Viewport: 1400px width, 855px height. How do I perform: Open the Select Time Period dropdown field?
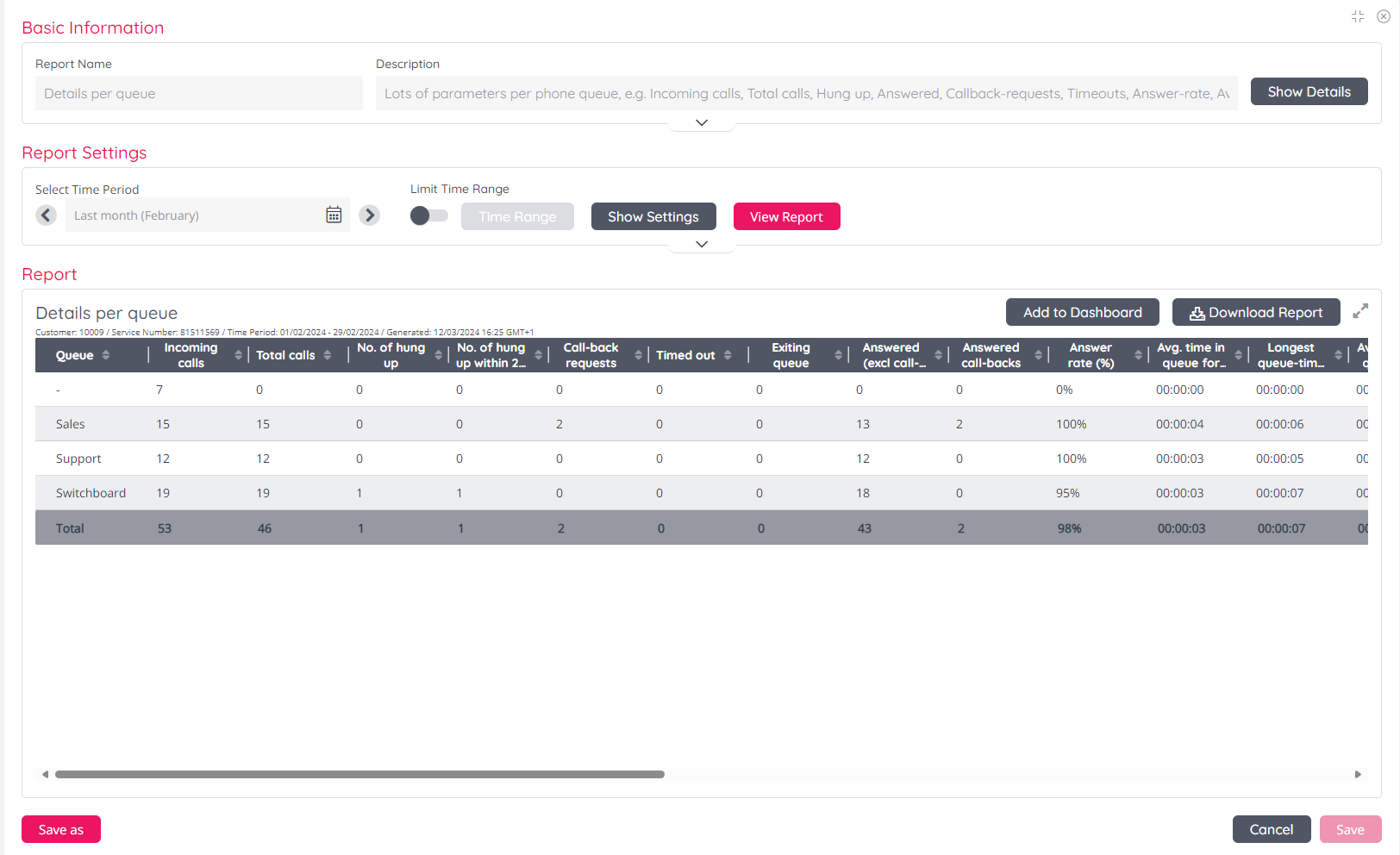194,215
